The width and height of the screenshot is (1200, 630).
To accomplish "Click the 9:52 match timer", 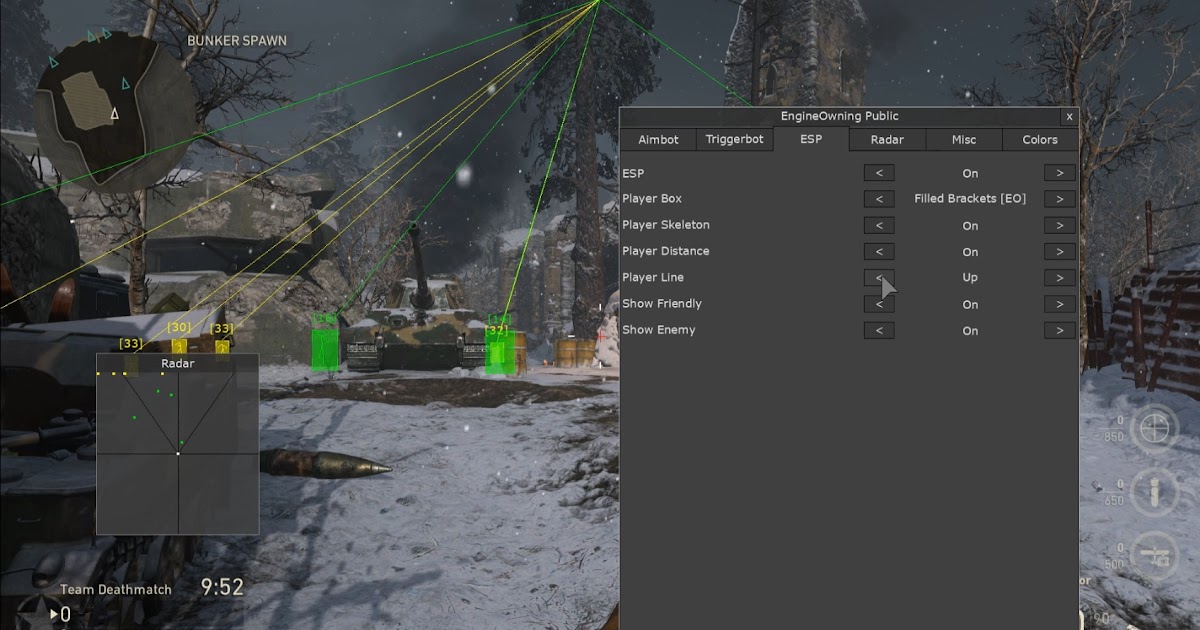I will [x=222, y=588].
